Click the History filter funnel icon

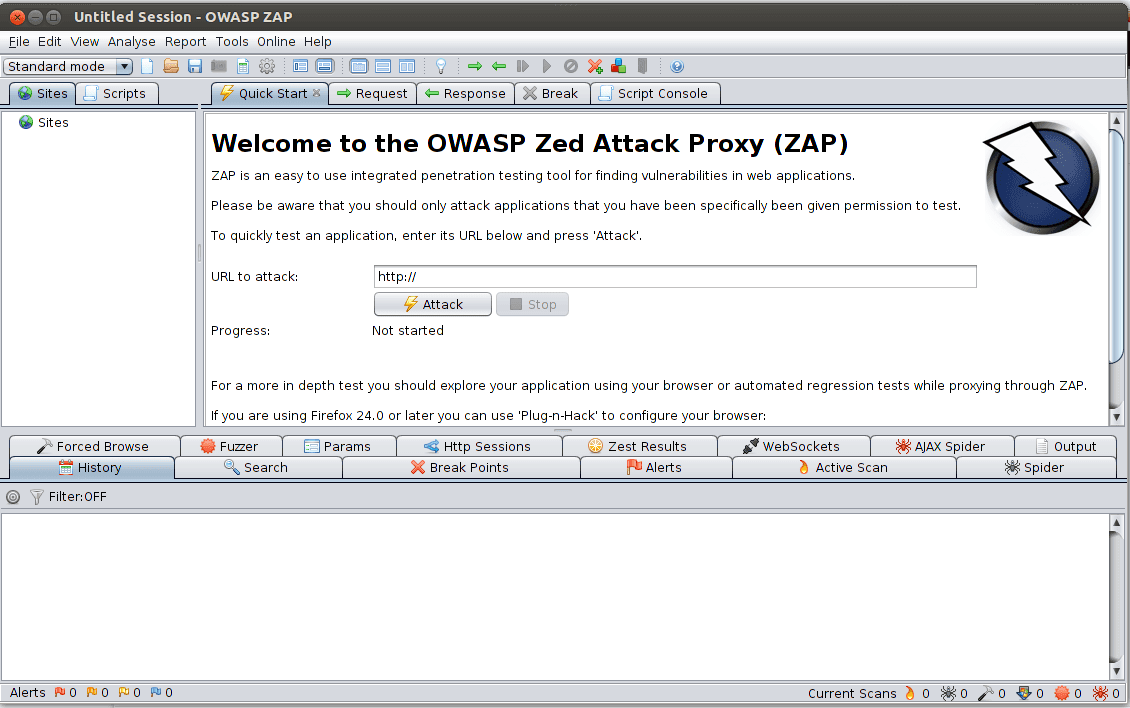click(37, 497)
